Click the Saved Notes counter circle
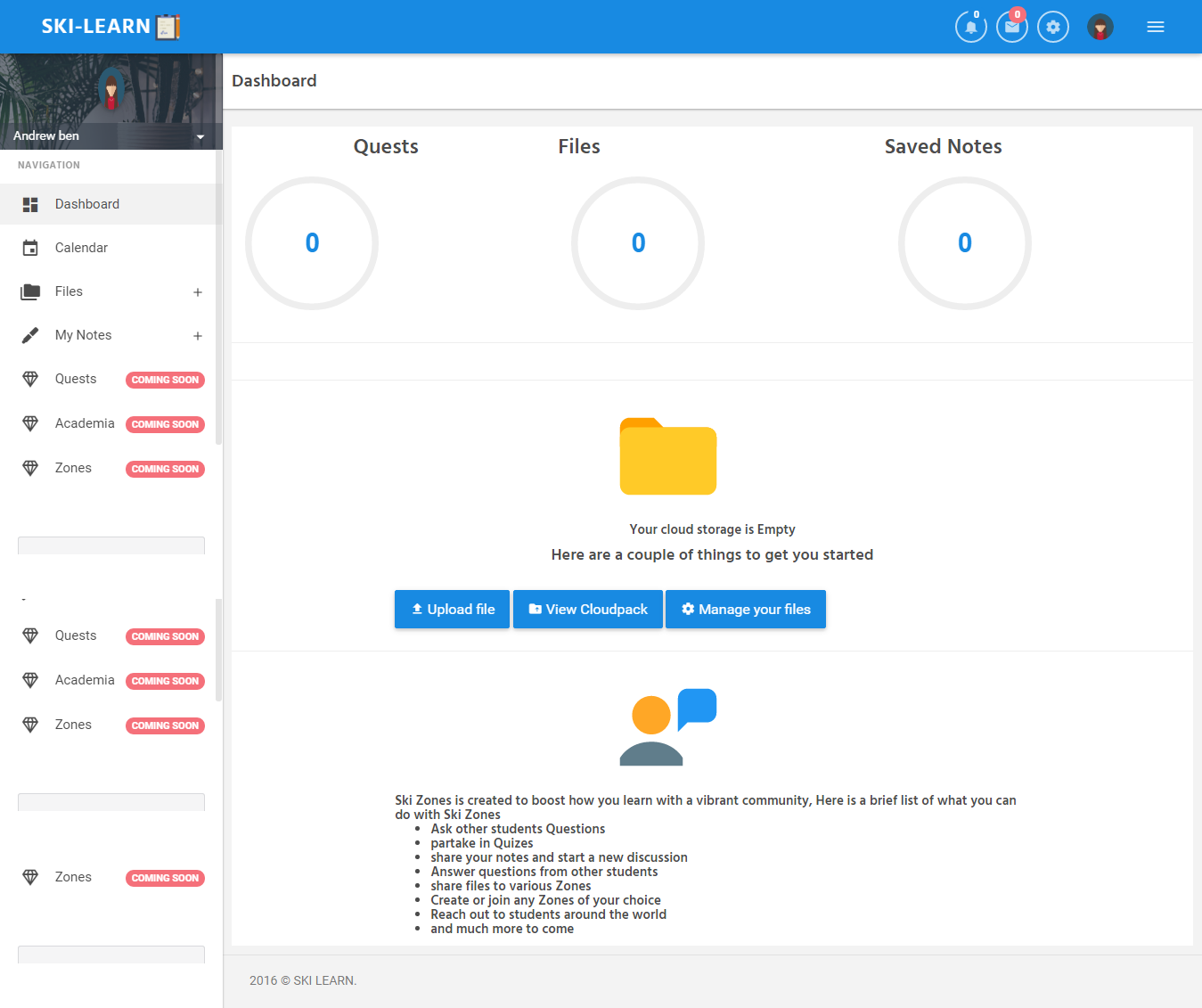Image resolution: width=1202 pixels, height=1008 pixels. click(x=964, y=243)
